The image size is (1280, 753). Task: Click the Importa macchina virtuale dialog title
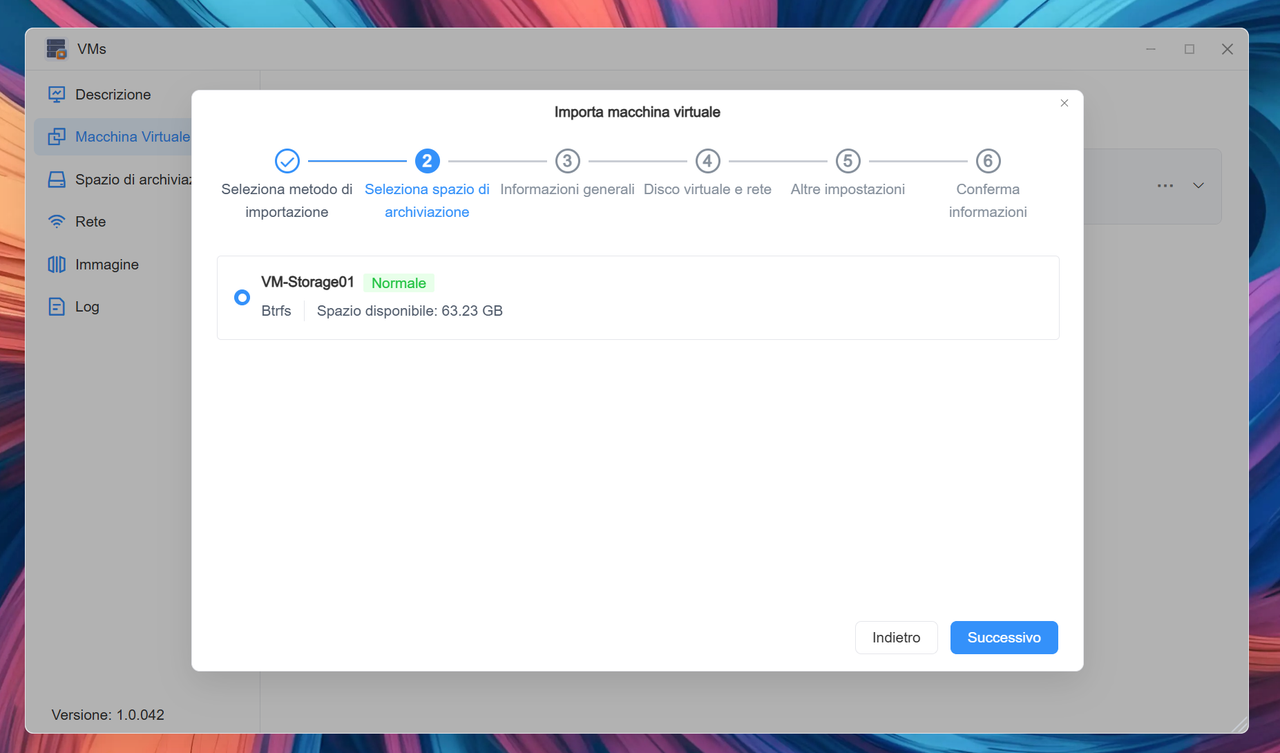(637, 112)
